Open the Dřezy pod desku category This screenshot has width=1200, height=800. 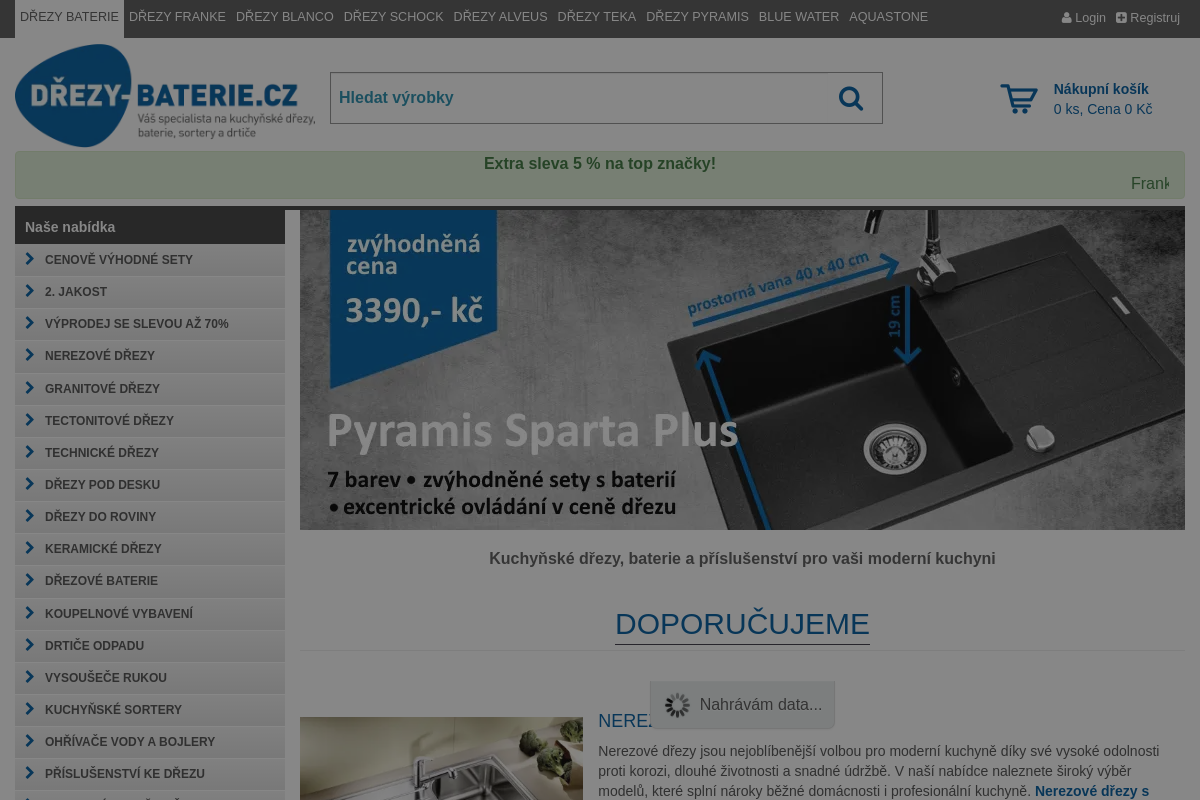150,484
